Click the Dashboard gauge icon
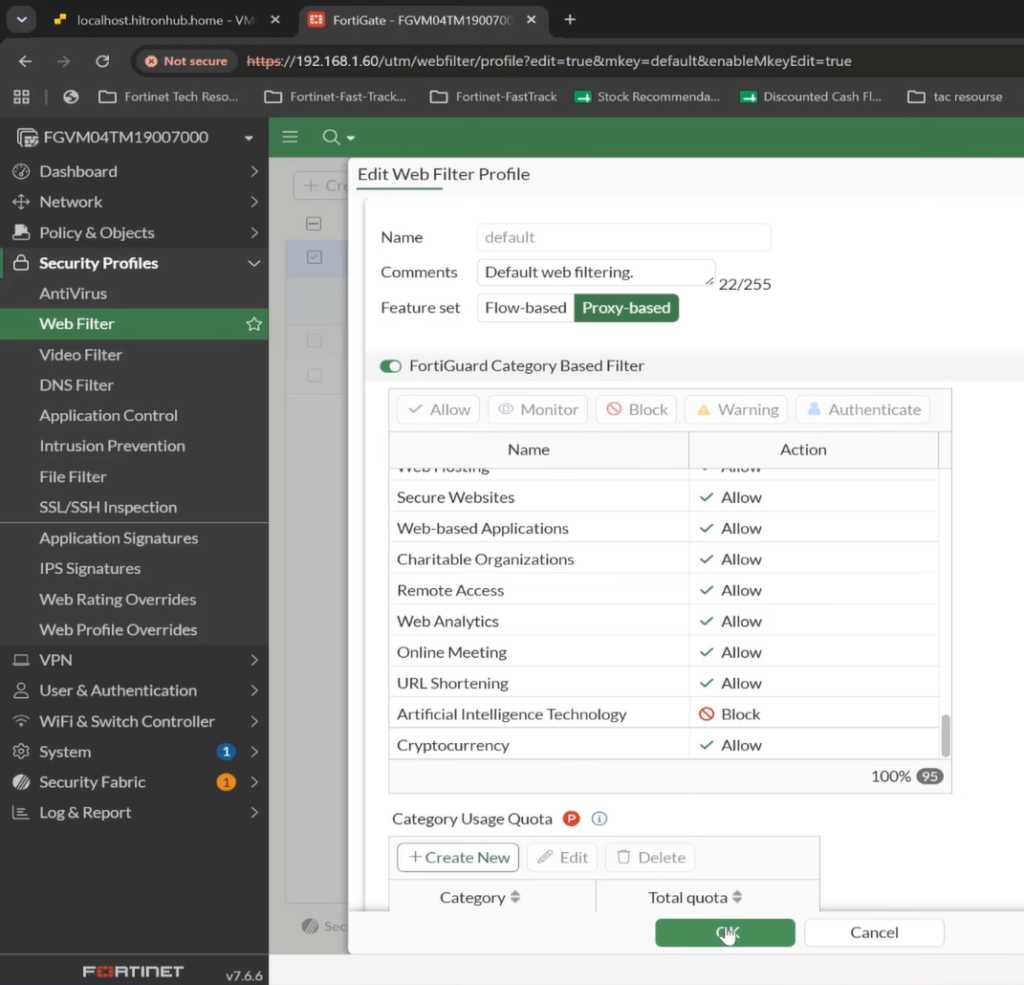Viewport: 1024px width, 985px height. point(22,171)
